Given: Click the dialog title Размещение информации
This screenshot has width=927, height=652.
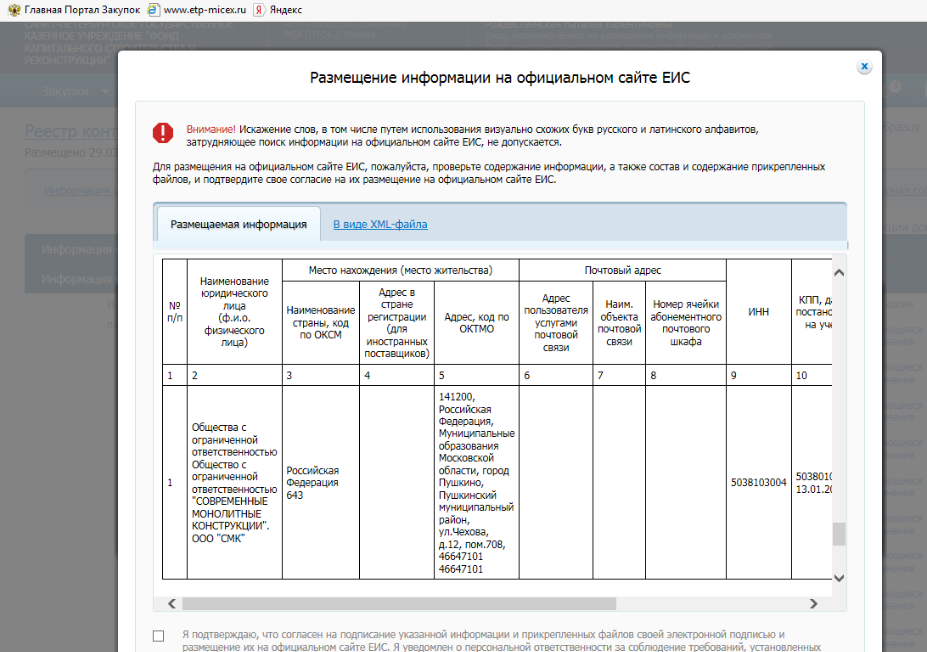Looking at the screenshot, I should point(500,77).
